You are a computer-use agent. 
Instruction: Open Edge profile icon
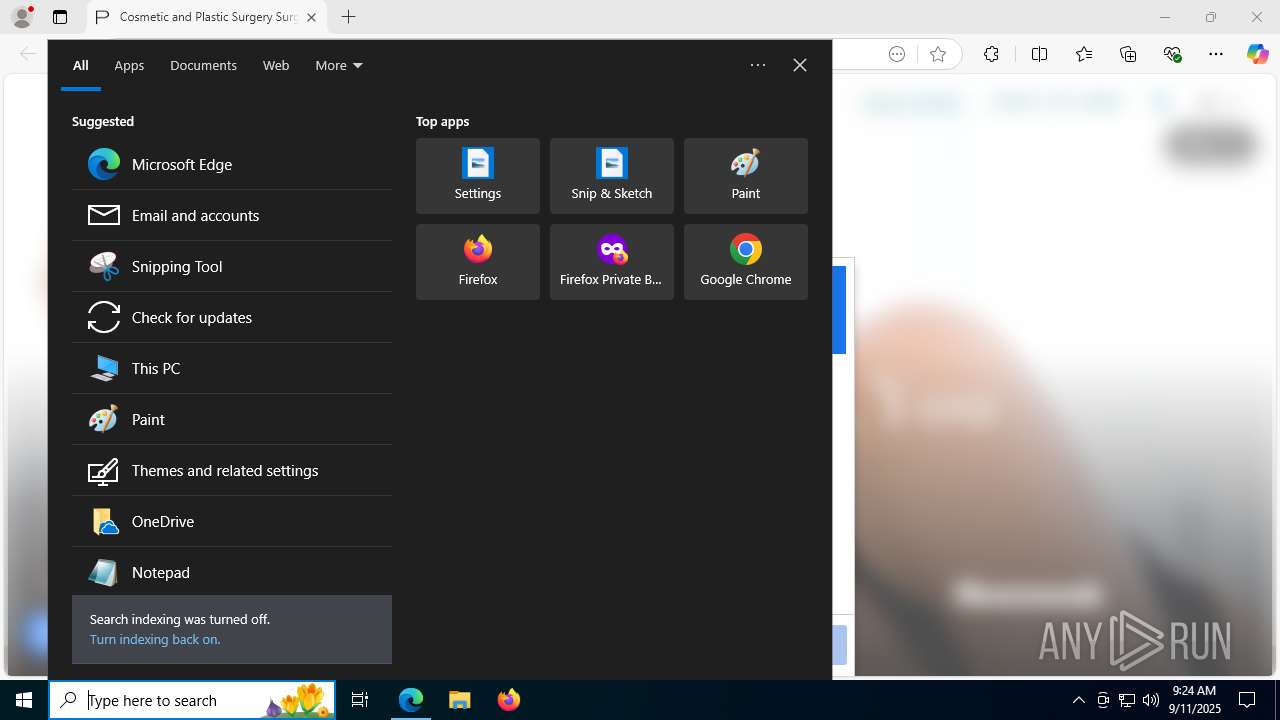(22, 17)
